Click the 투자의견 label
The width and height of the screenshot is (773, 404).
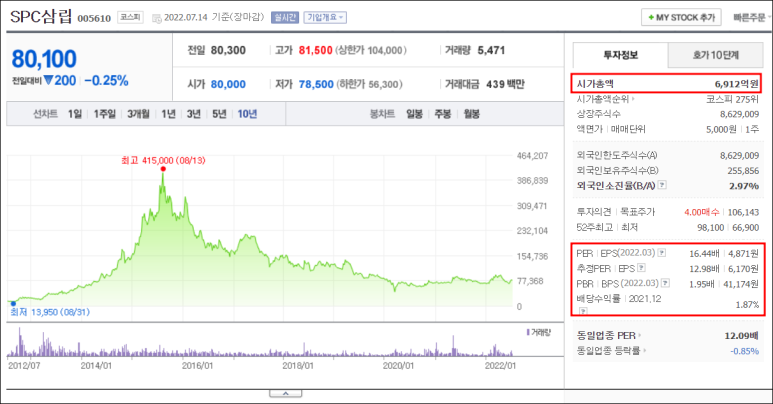pos(594,212)
